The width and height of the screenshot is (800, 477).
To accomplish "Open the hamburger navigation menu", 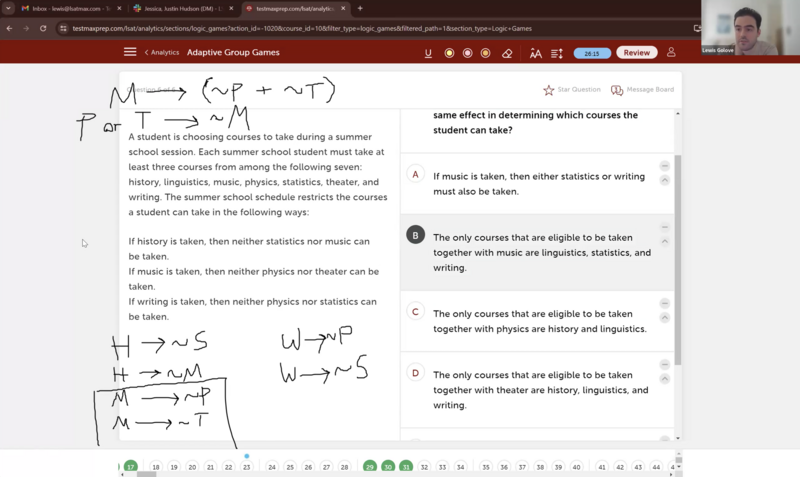I will click(130, 52).
